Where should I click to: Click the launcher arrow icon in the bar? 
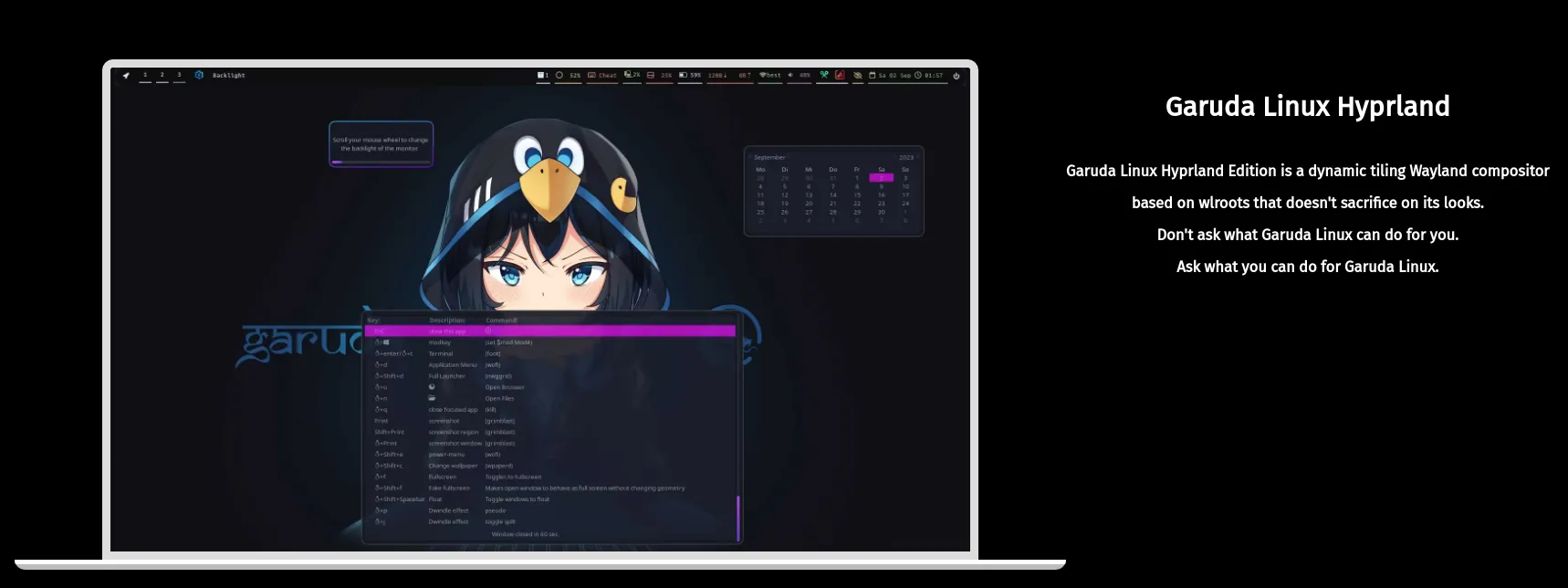tap(126, 76)
